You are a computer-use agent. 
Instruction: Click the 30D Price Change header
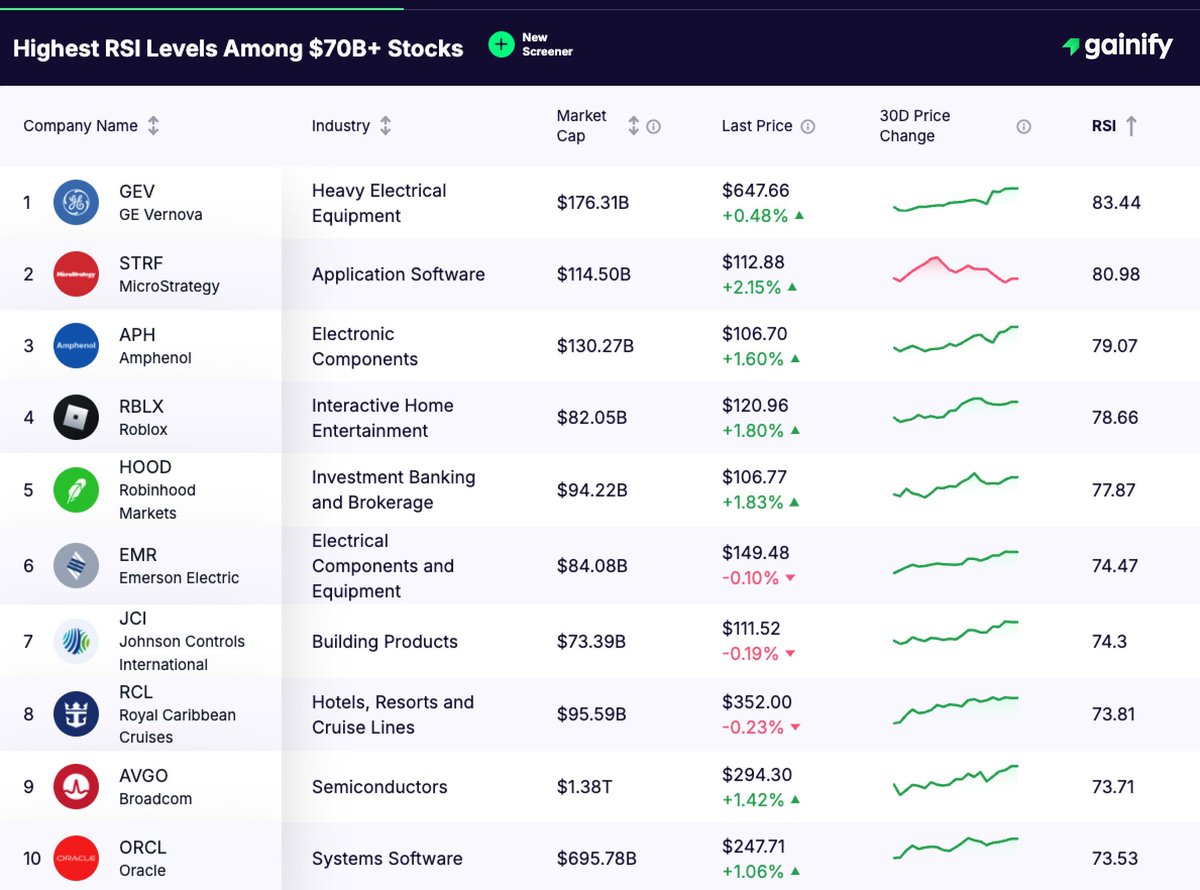(x=915, y=126)
